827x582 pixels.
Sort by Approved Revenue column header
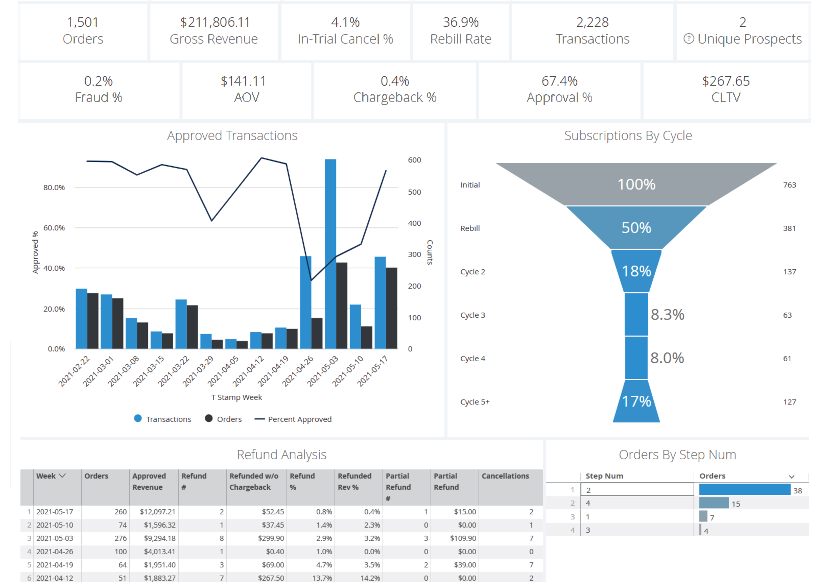150,481
